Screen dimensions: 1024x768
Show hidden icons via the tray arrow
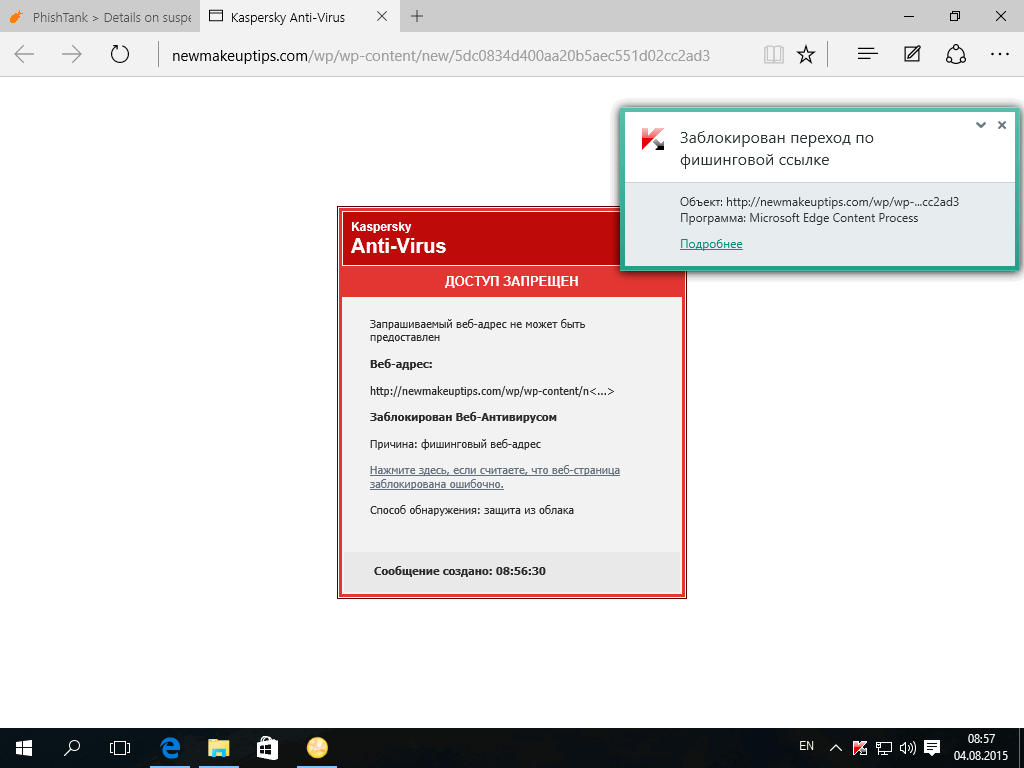836,747
